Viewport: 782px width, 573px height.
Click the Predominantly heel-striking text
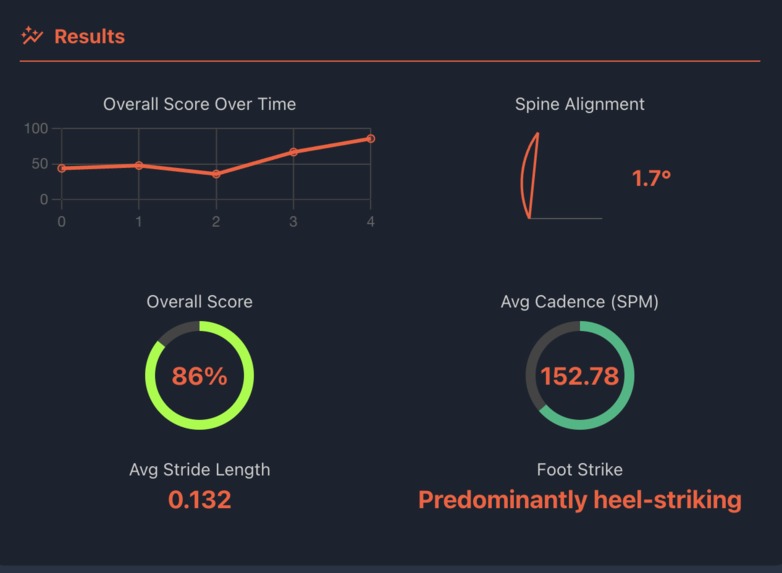pyautogui.click(x=580, y=500)
